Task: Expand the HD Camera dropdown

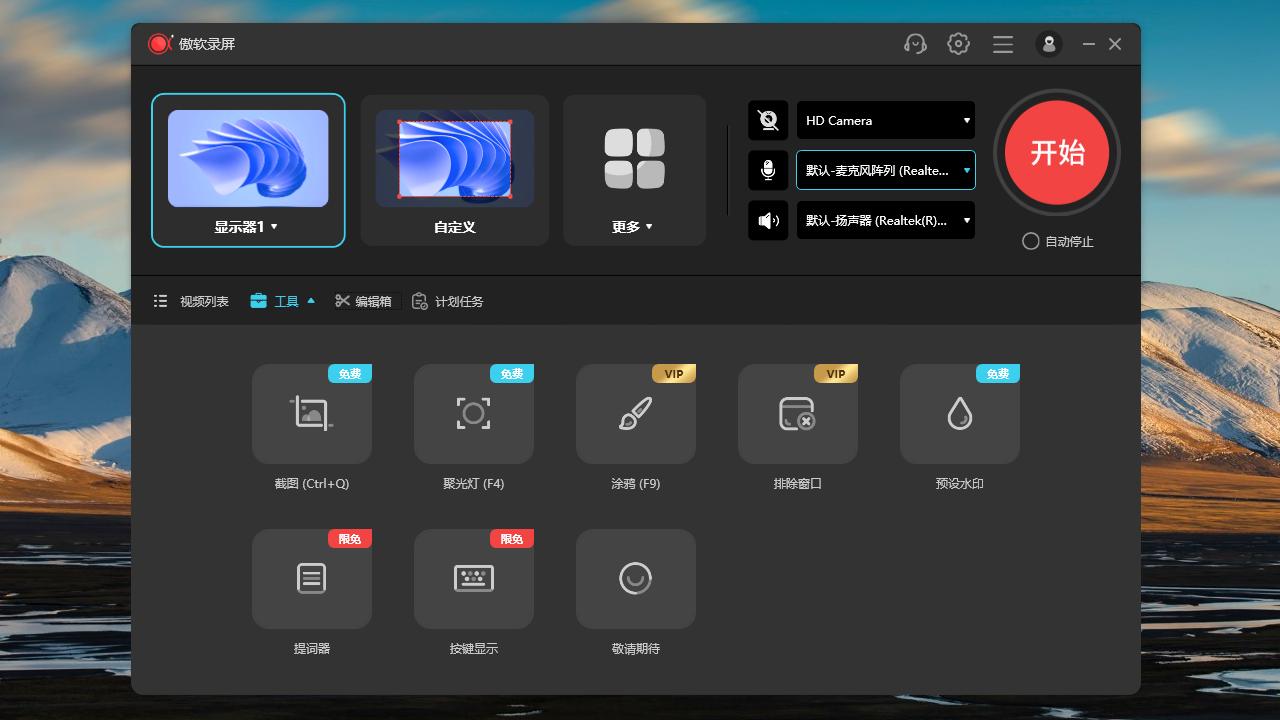Action: point(885,121)
